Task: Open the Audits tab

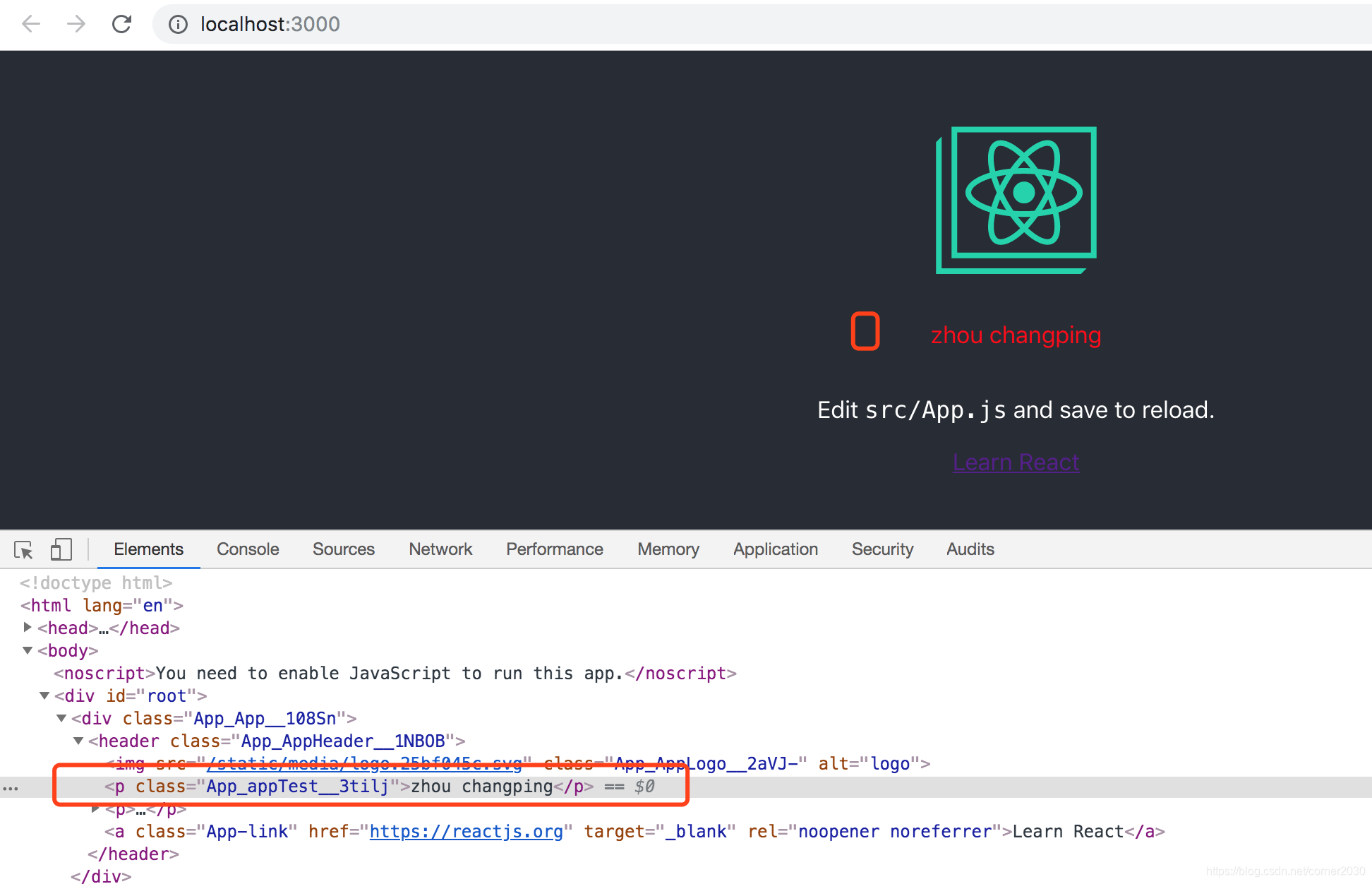Action: tap(970, 549)
